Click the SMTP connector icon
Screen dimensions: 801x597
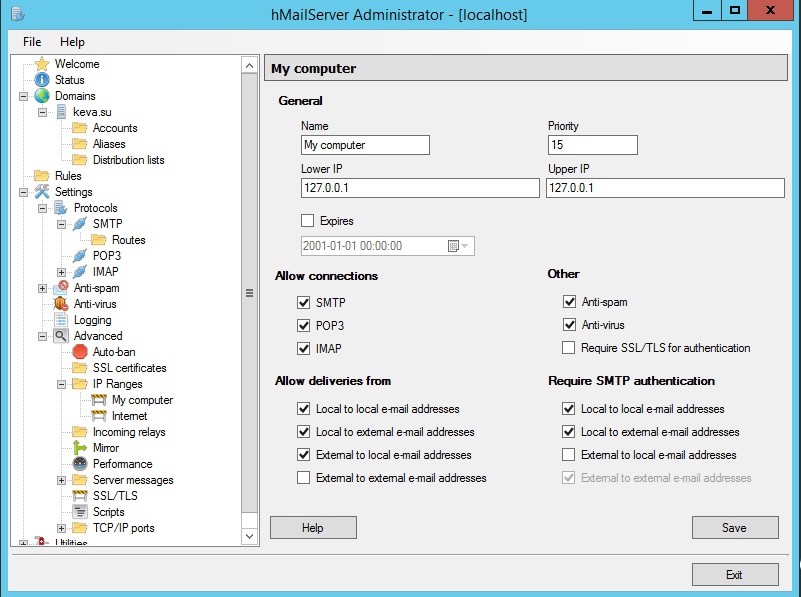pos(80,224)
